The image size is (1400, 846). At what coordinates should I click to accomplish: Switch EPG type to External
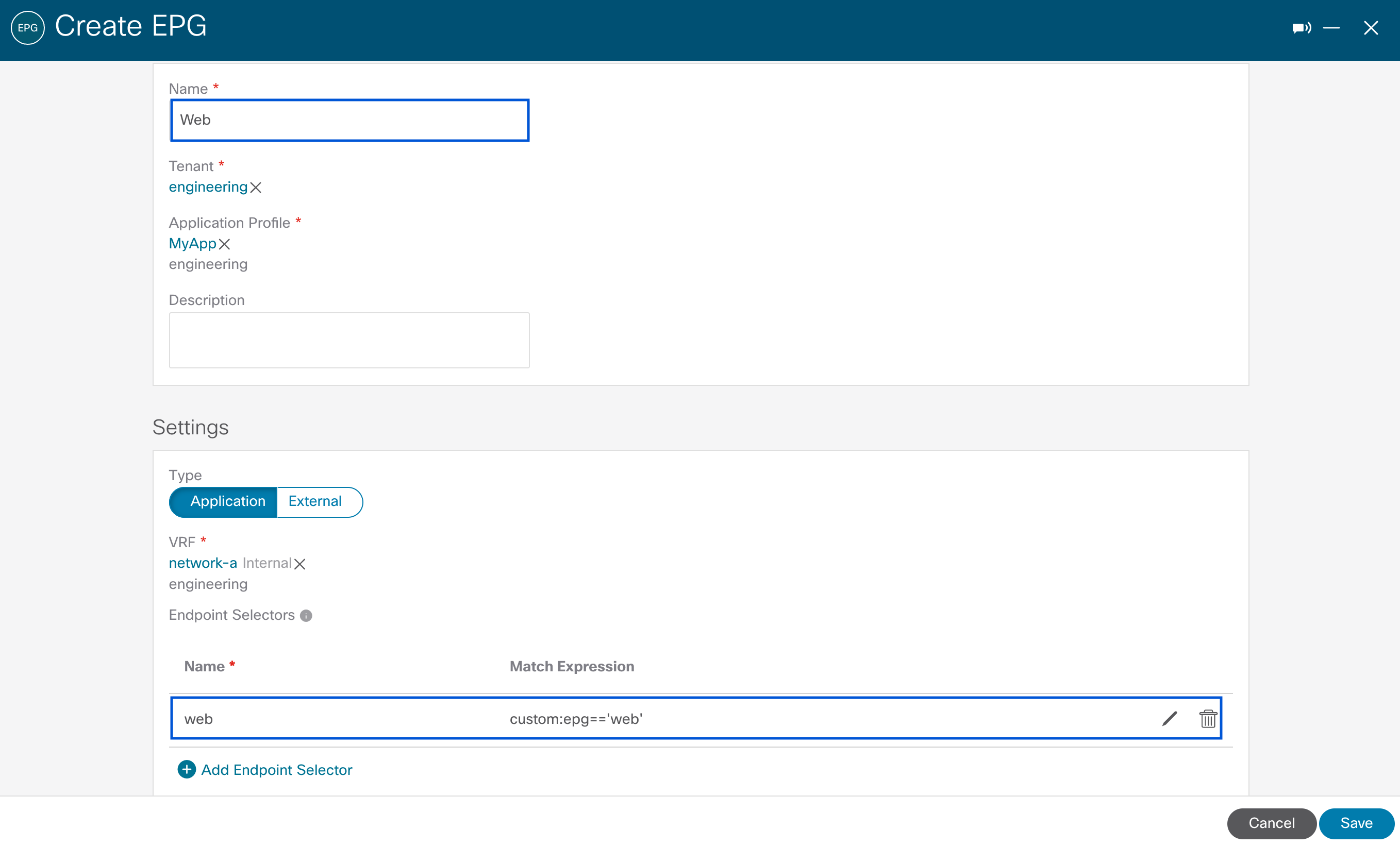pos(315,501)
